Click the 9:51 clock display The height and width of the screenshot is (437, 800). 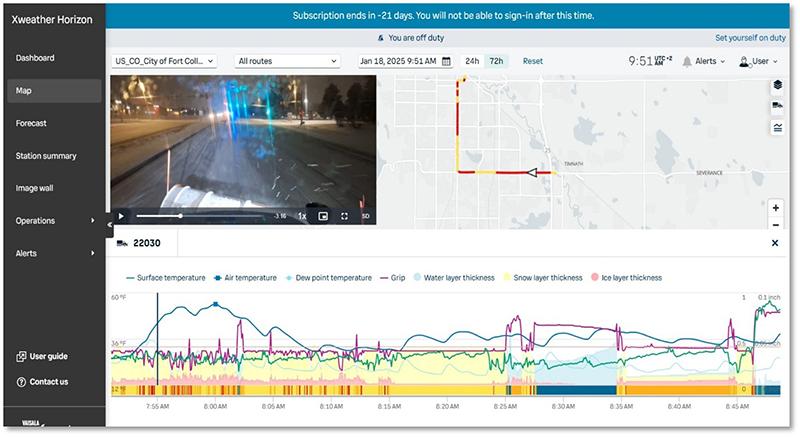click(x=649, y=61)
